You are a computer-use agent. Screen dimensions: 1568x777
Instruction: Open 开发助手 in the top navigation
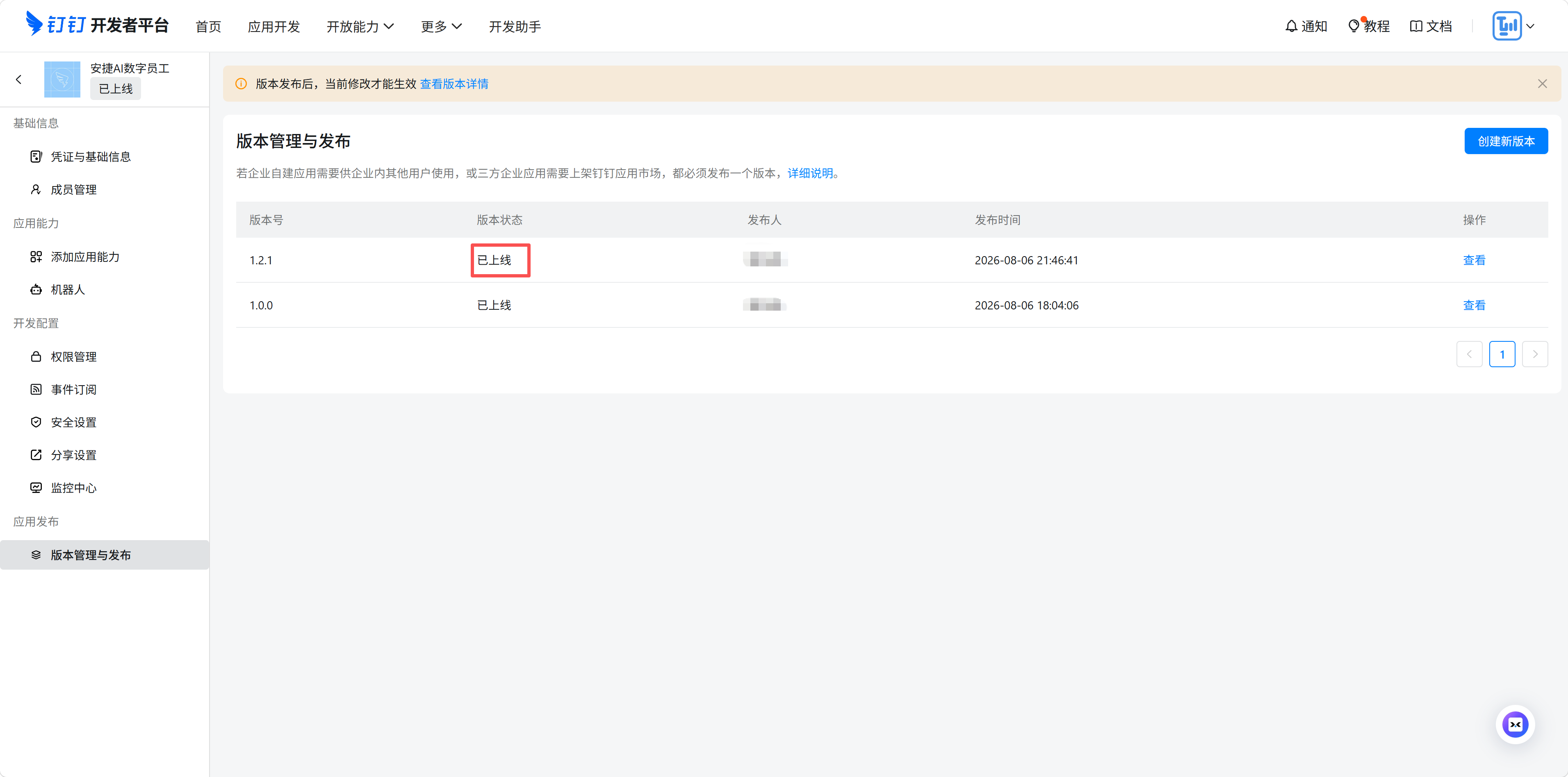pos(515,26)
